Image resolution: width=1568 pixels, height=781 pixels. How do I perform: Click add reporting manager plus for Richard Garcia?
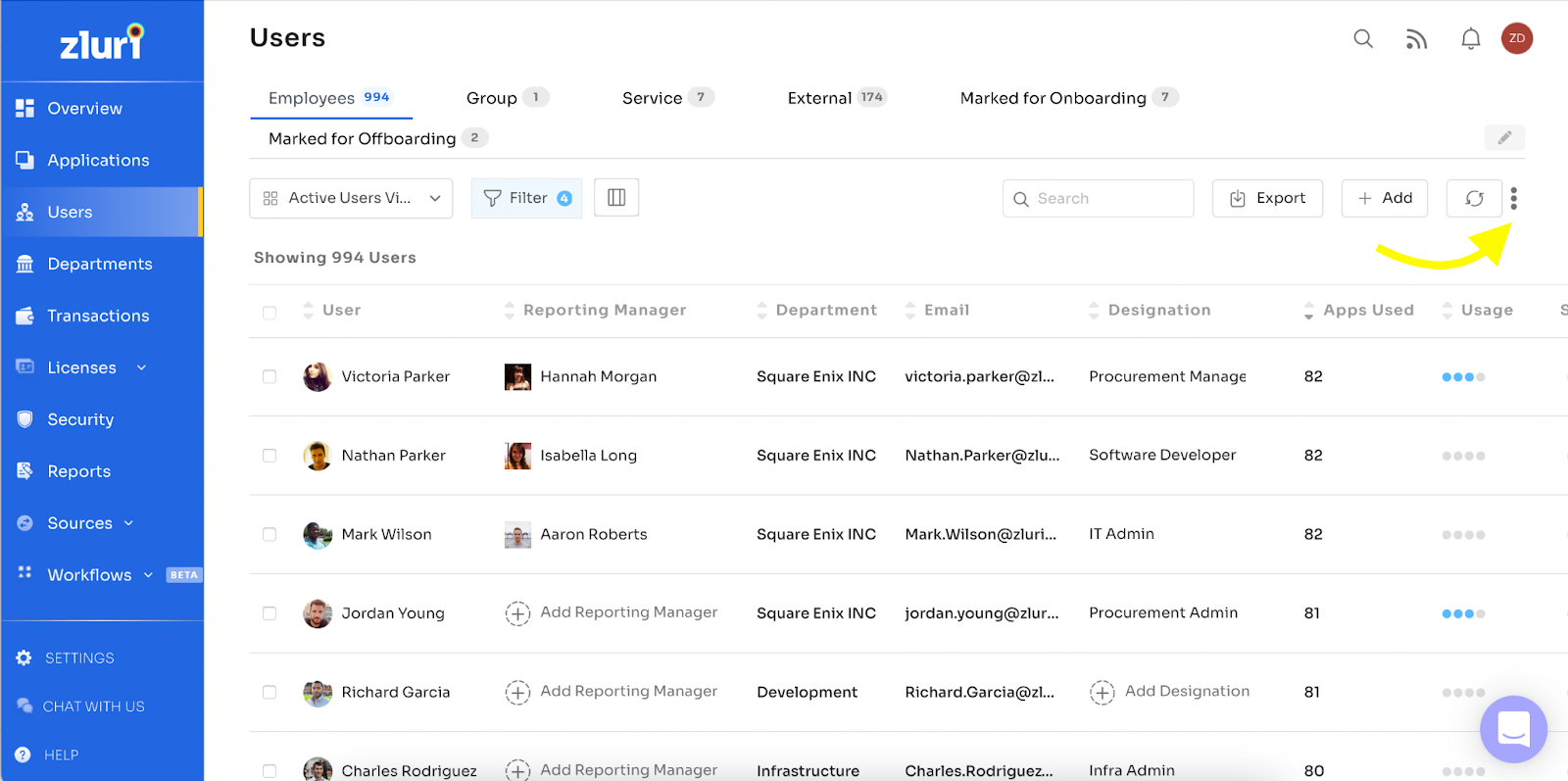(517, 692)
